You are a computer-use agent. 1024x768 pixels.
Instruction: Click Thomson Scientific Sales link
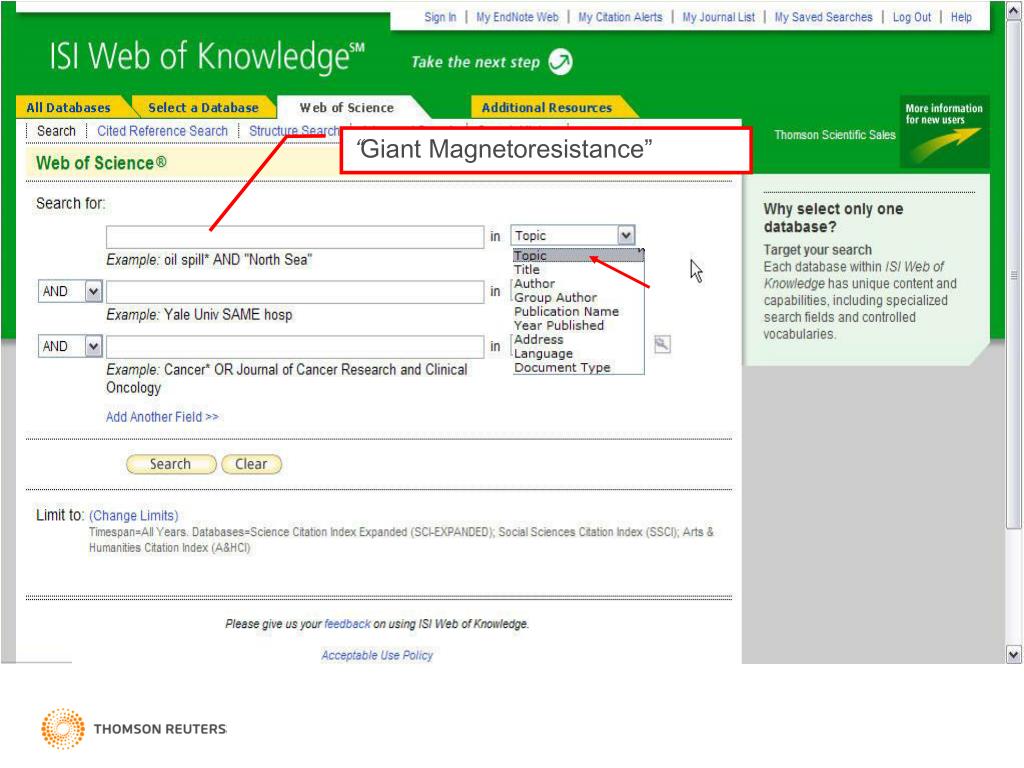[835, 135]
